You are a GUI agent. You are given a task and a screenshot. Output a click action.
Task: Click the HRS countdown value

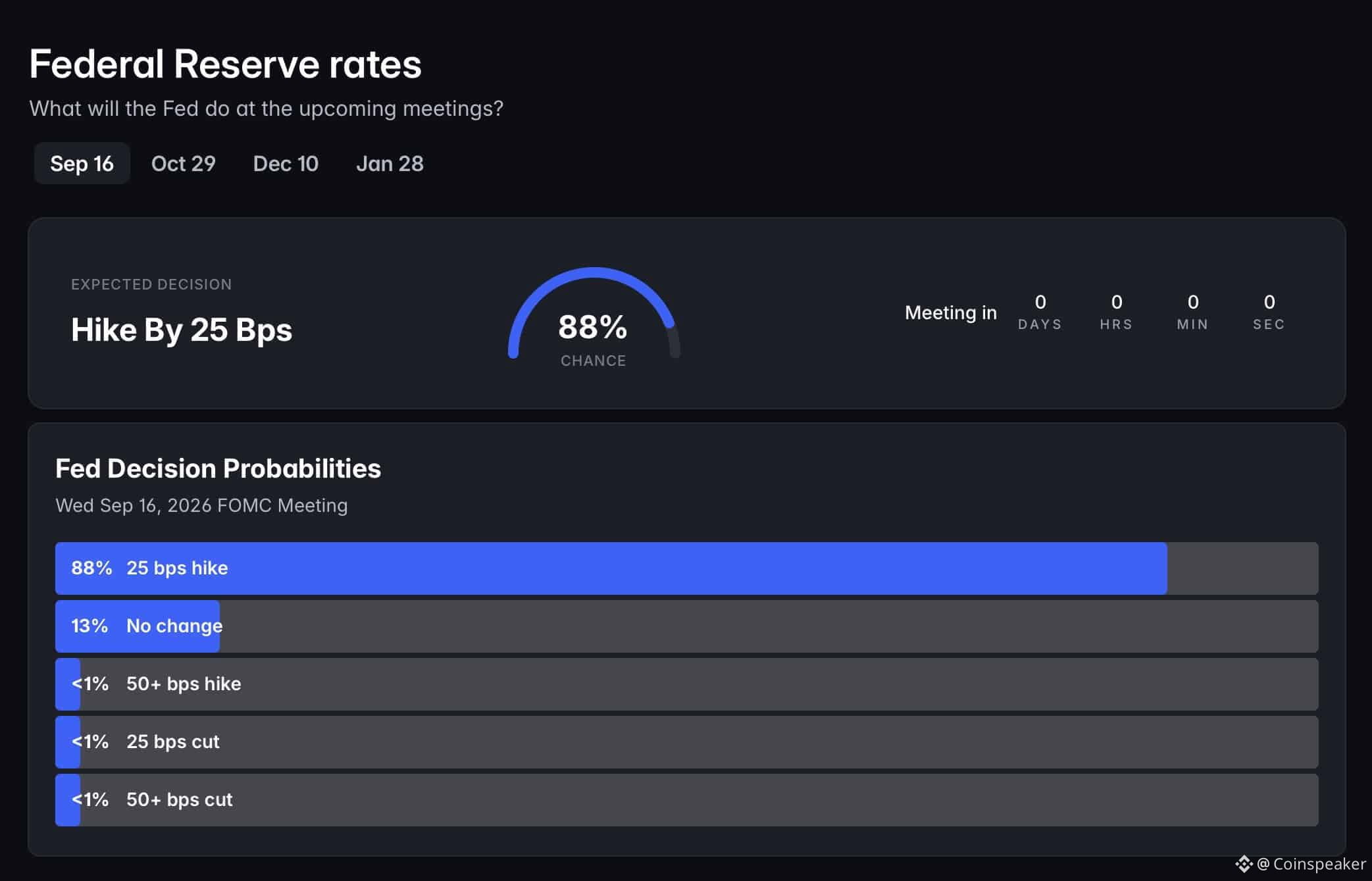1117,302
